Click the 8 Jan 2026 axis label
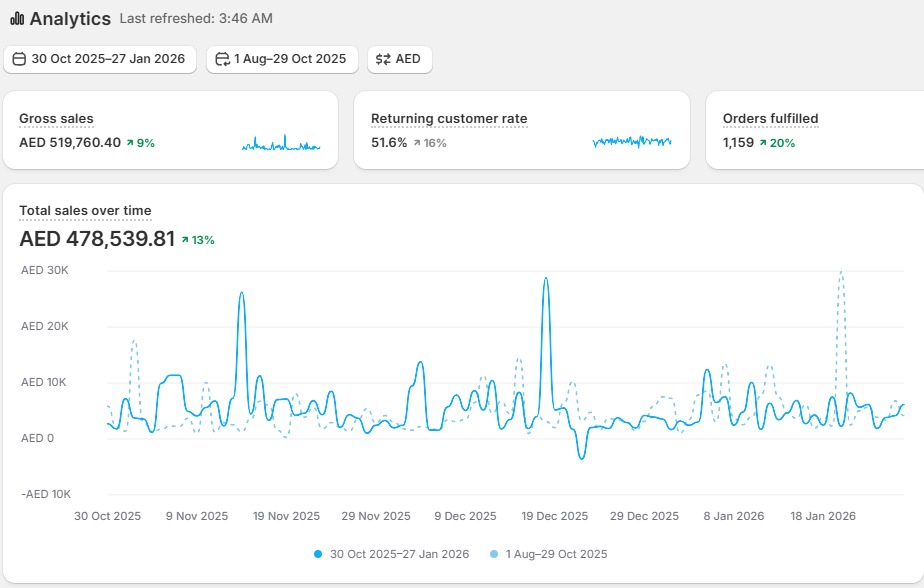The image size is (924, 588). [734, 516]
